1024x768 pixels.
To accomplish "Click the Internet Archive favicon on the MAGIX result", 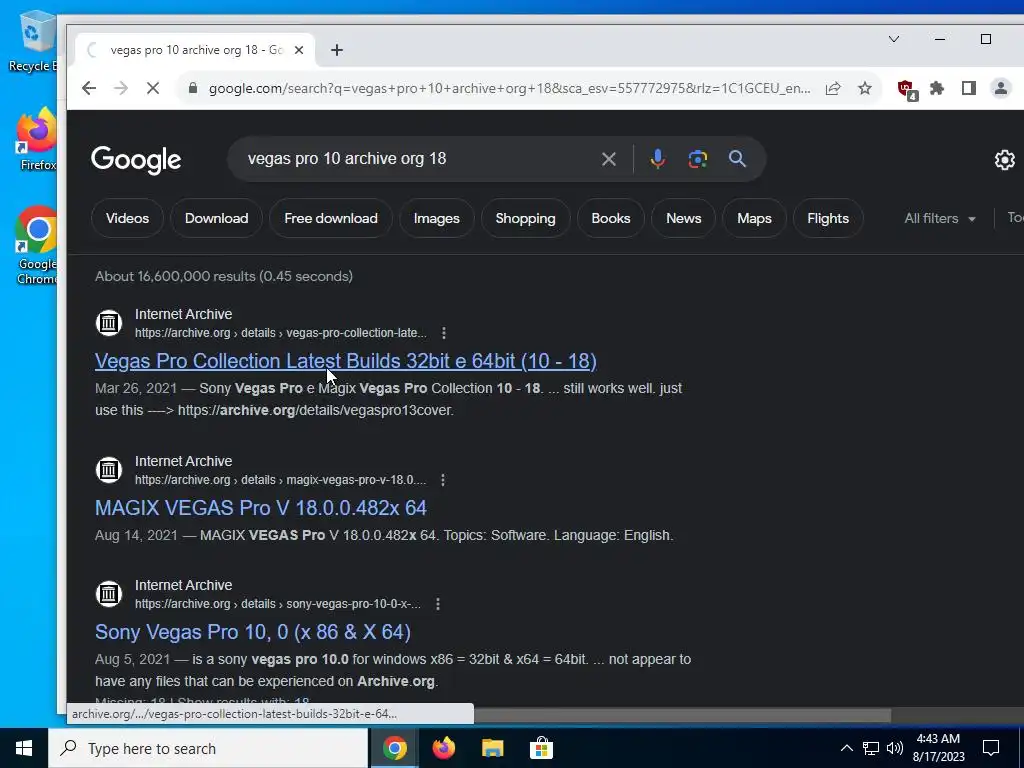I will [x=109, y=470].
